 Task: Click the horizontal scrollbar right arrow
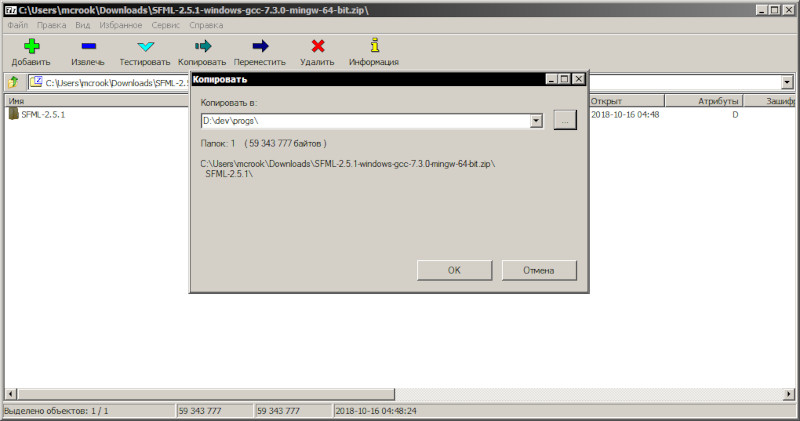click(x=789, y=394)
